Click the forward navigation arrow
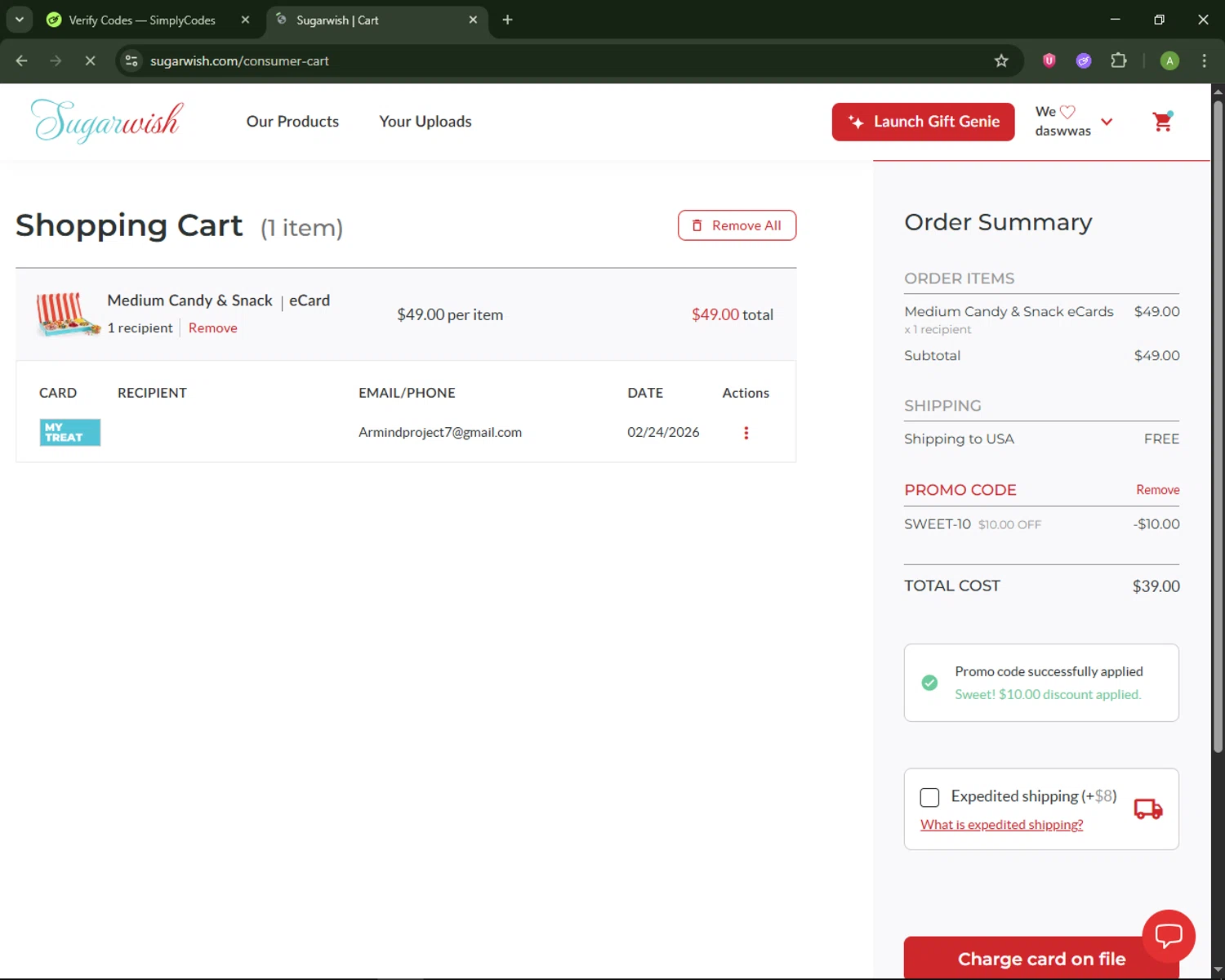 click(x=56, y=60)
